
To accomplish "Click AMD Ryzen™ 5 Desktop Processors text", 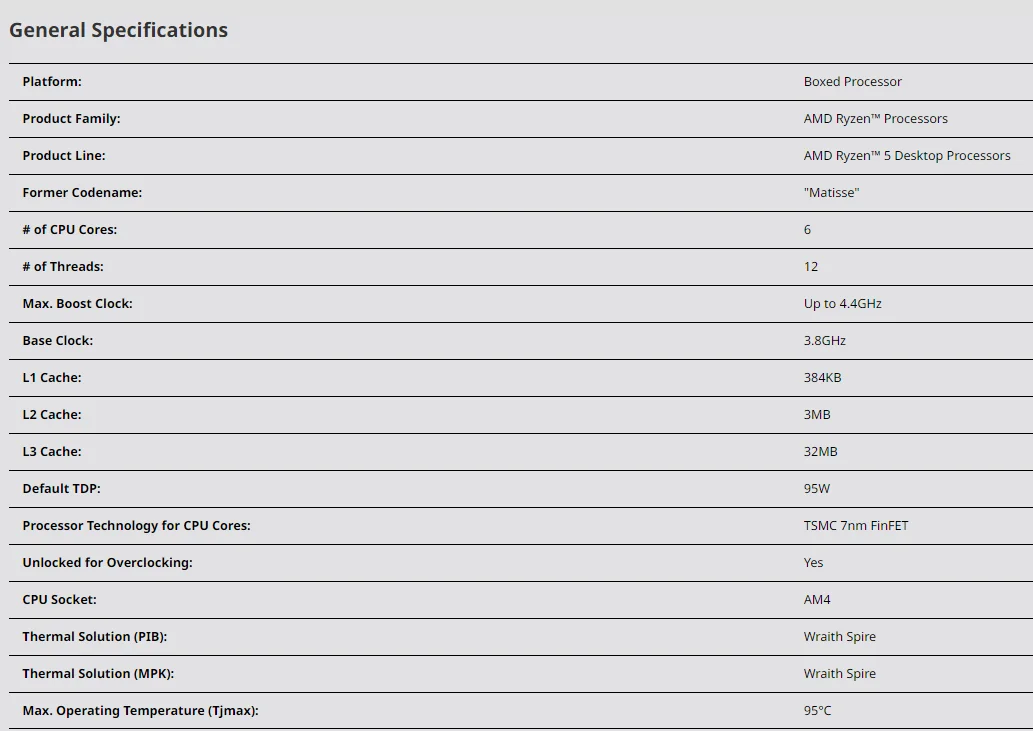I will pyautogui.click(x=906, y=156).
